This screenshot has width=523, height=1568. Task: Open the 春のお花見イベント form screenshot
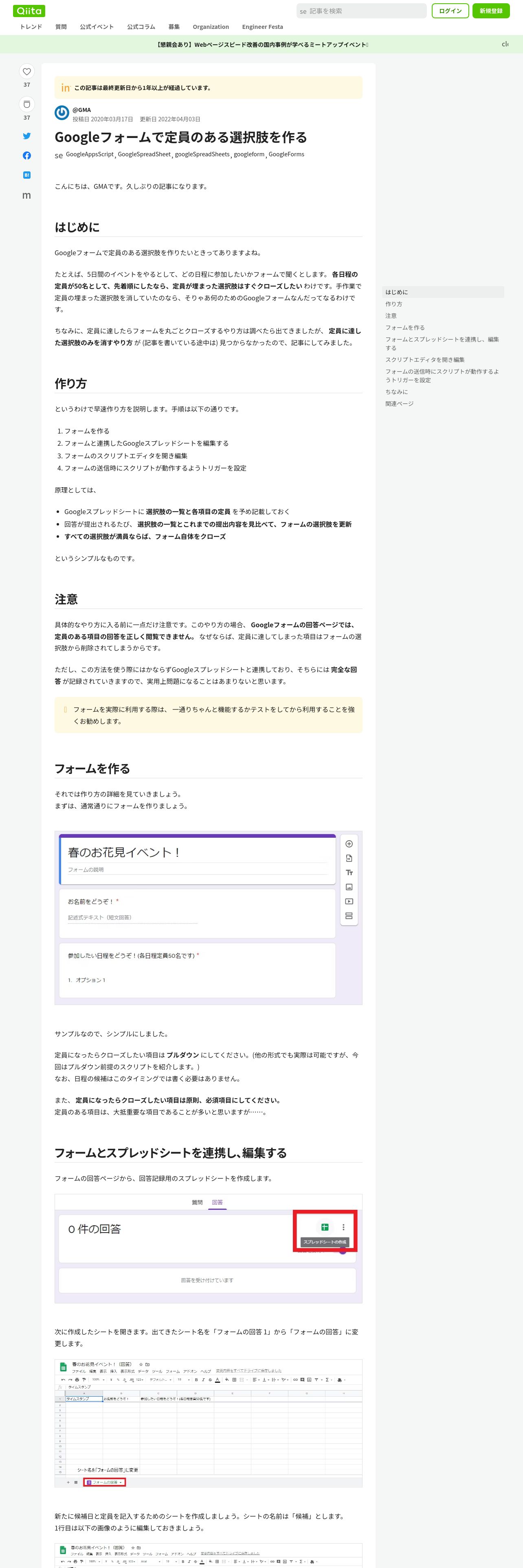coord(208,918)
